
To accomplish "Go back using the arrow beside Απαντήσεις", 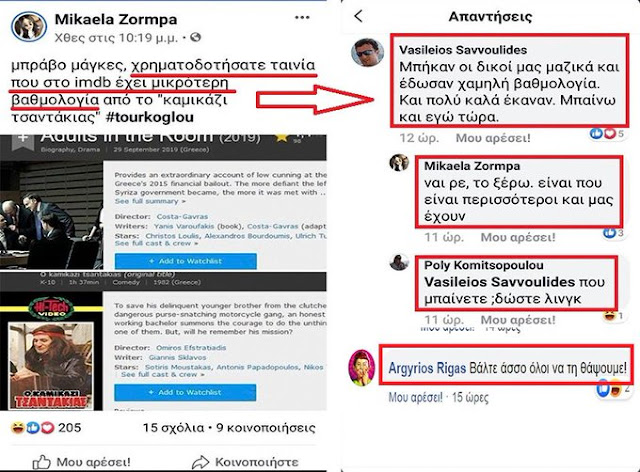I will click(358, 16).
